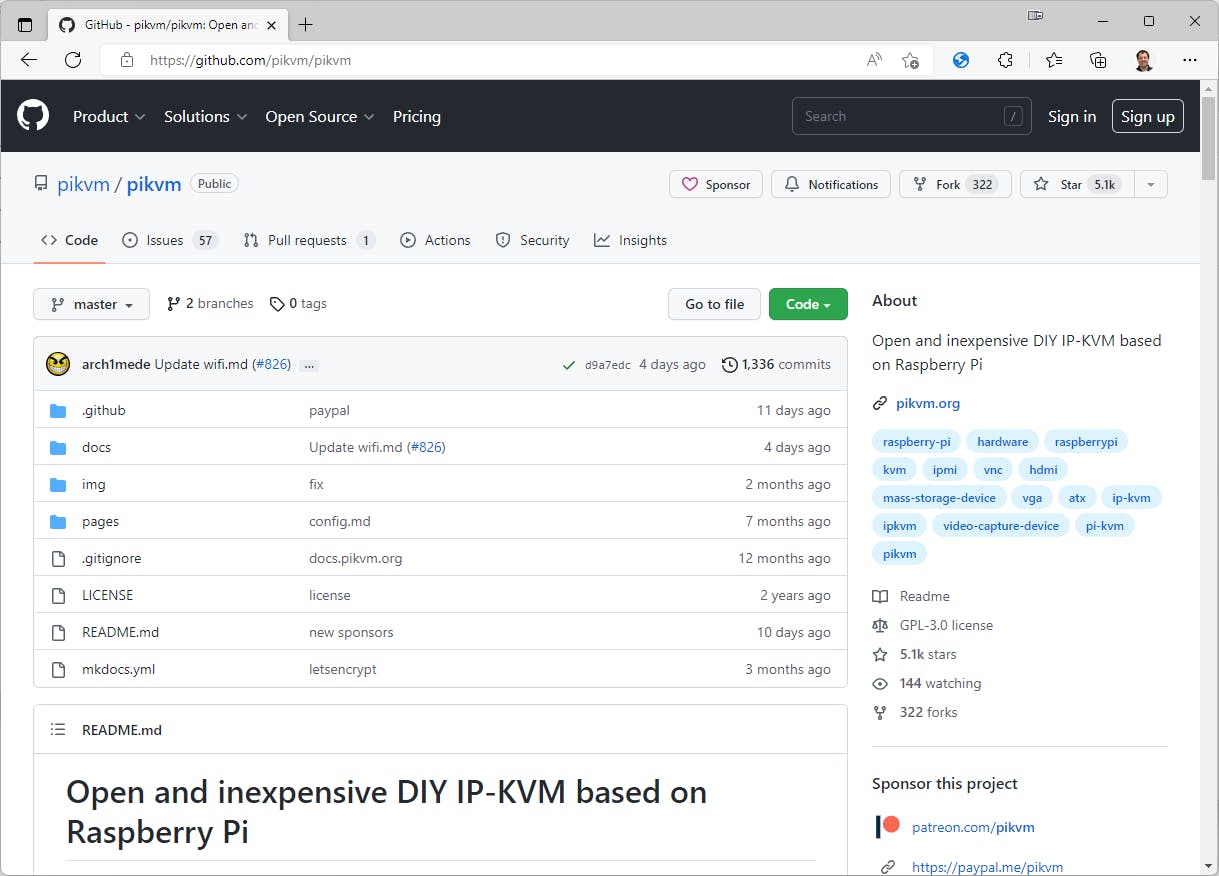Click the browser profile avatar

[x=1144, y=60]
